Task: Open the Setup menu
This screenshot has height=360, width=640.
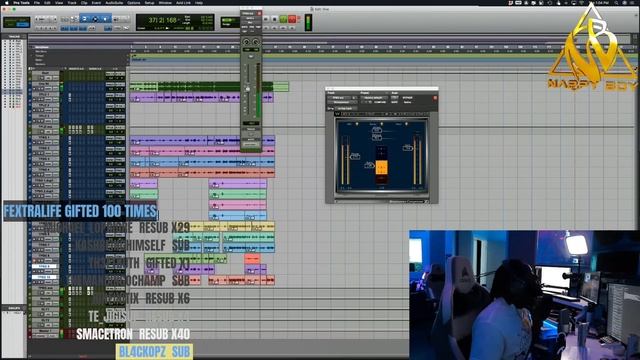Action: coord(149,2)
